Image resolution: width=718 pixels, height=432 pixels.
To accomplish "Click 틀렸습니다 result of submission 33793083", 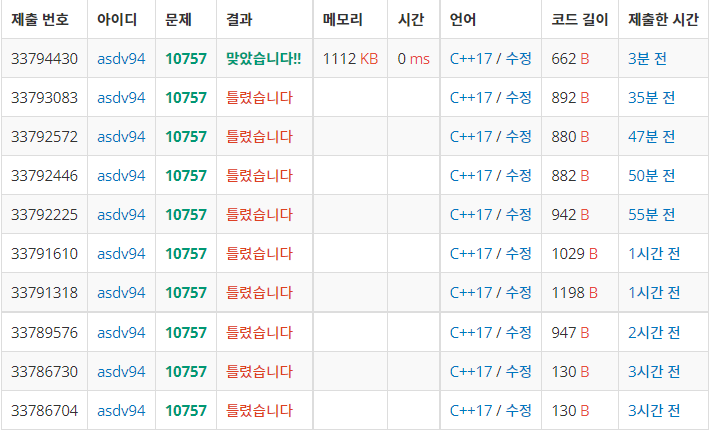I will (259, 98).
